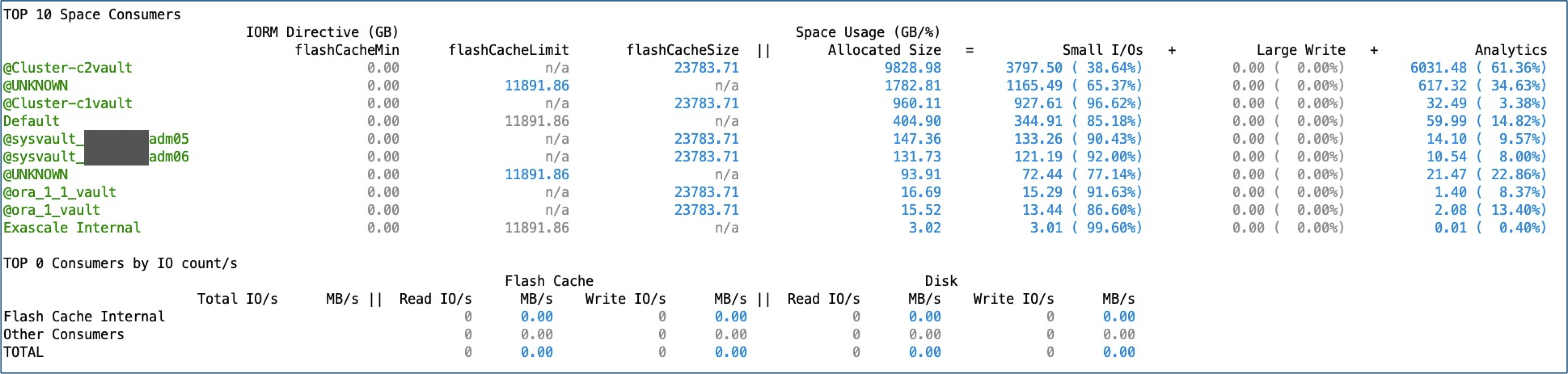Click the "TOP 10 Space Consumers" heading
Image resolution: width=1568 pixels, height=374 pixels.
pos(92,15)
